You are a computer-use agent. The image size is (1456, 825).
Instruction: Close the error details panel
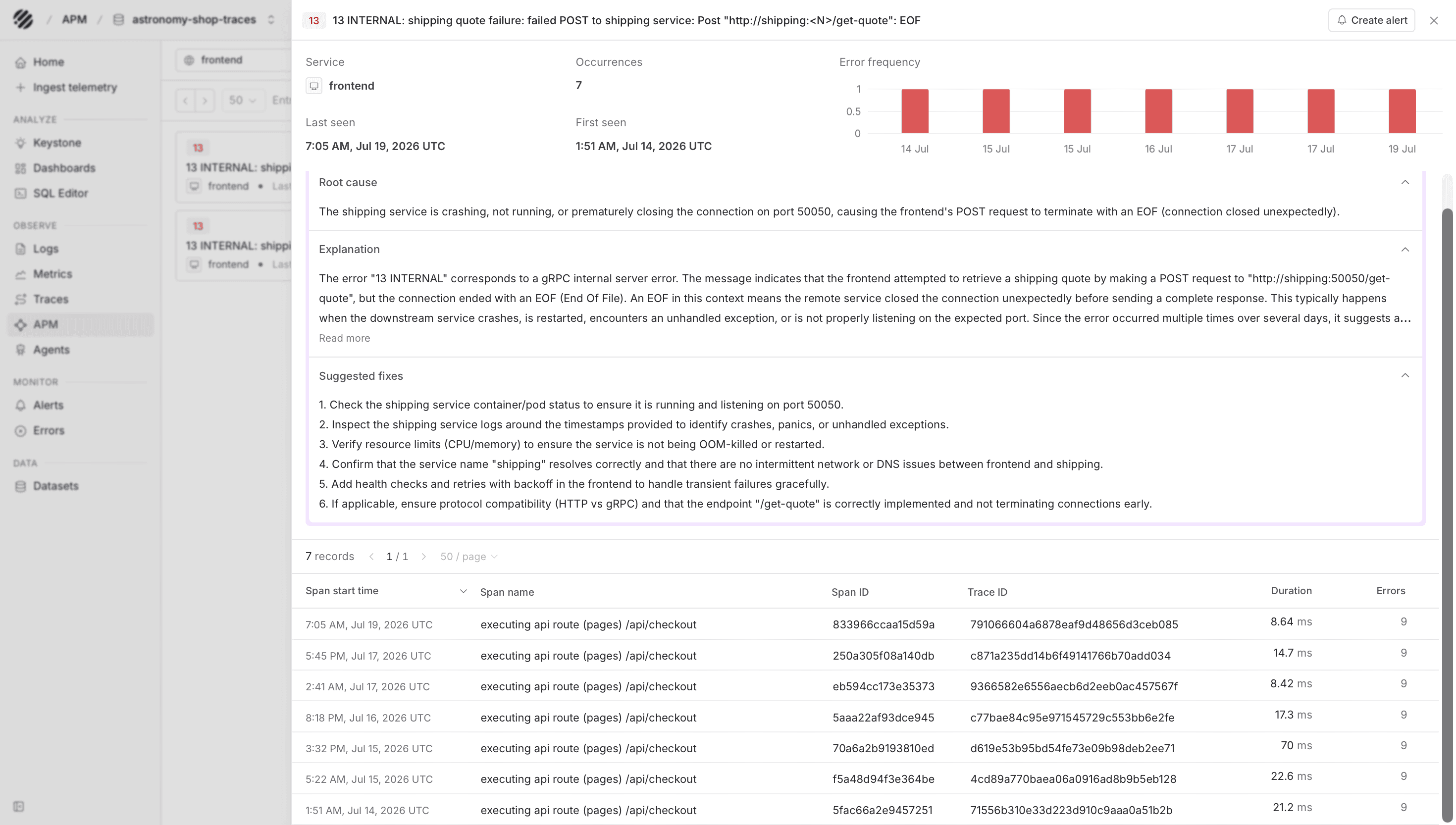(x=1434, y=20)
